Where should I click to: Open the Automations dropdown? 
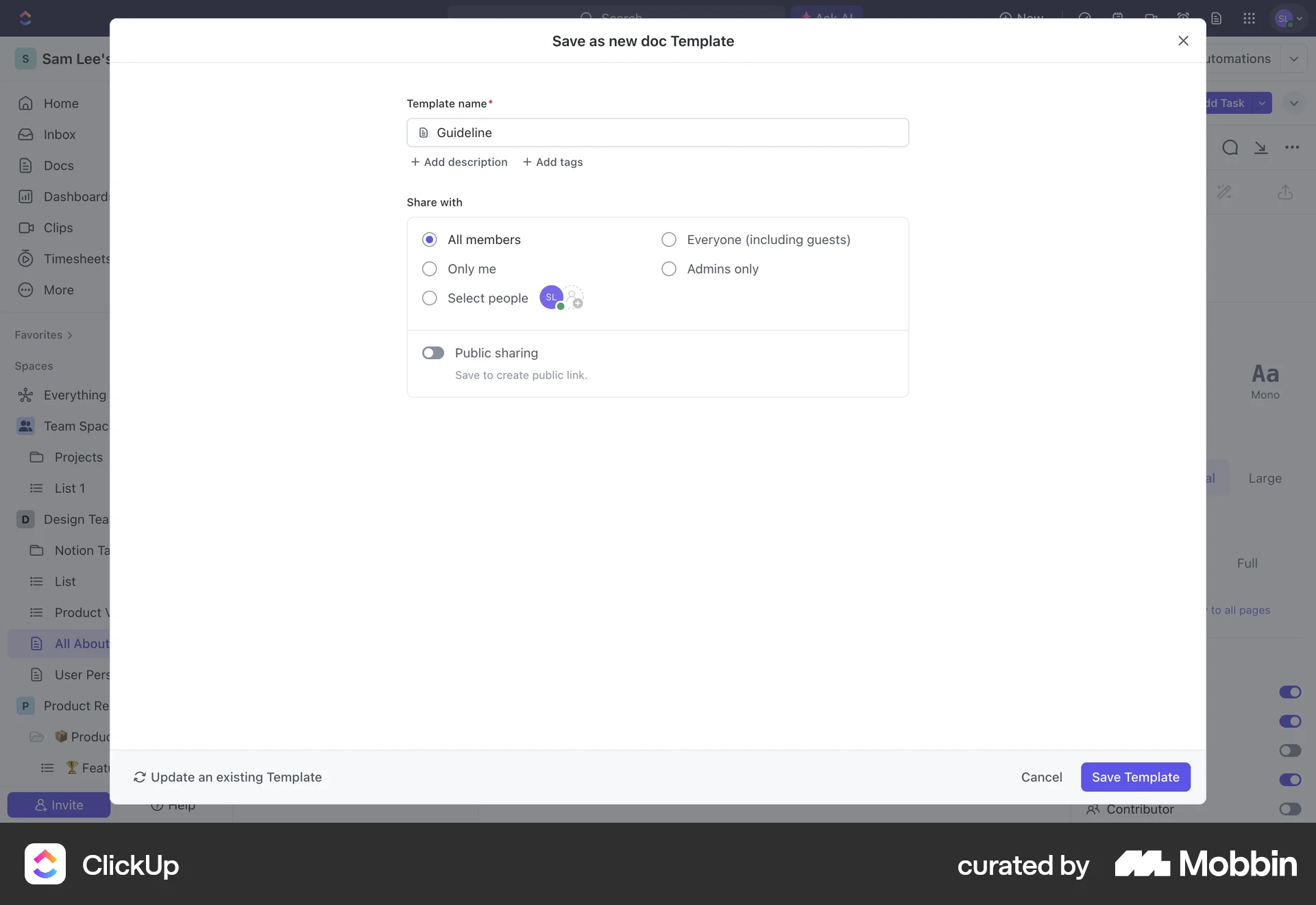(x=1294, y=58)
